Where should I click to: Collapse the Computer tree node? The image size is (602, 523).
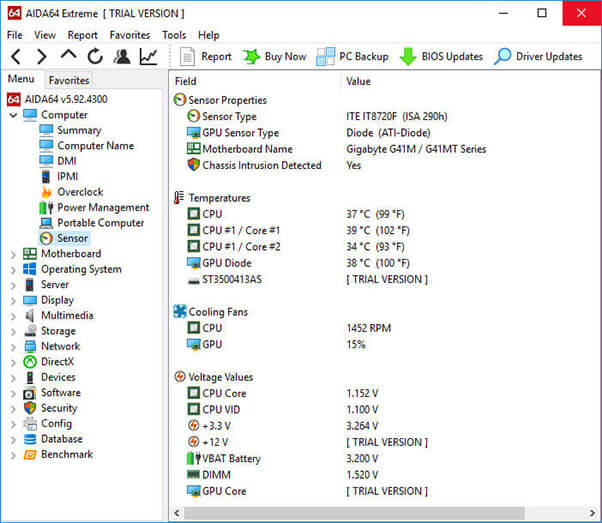[x=13, y=115]
